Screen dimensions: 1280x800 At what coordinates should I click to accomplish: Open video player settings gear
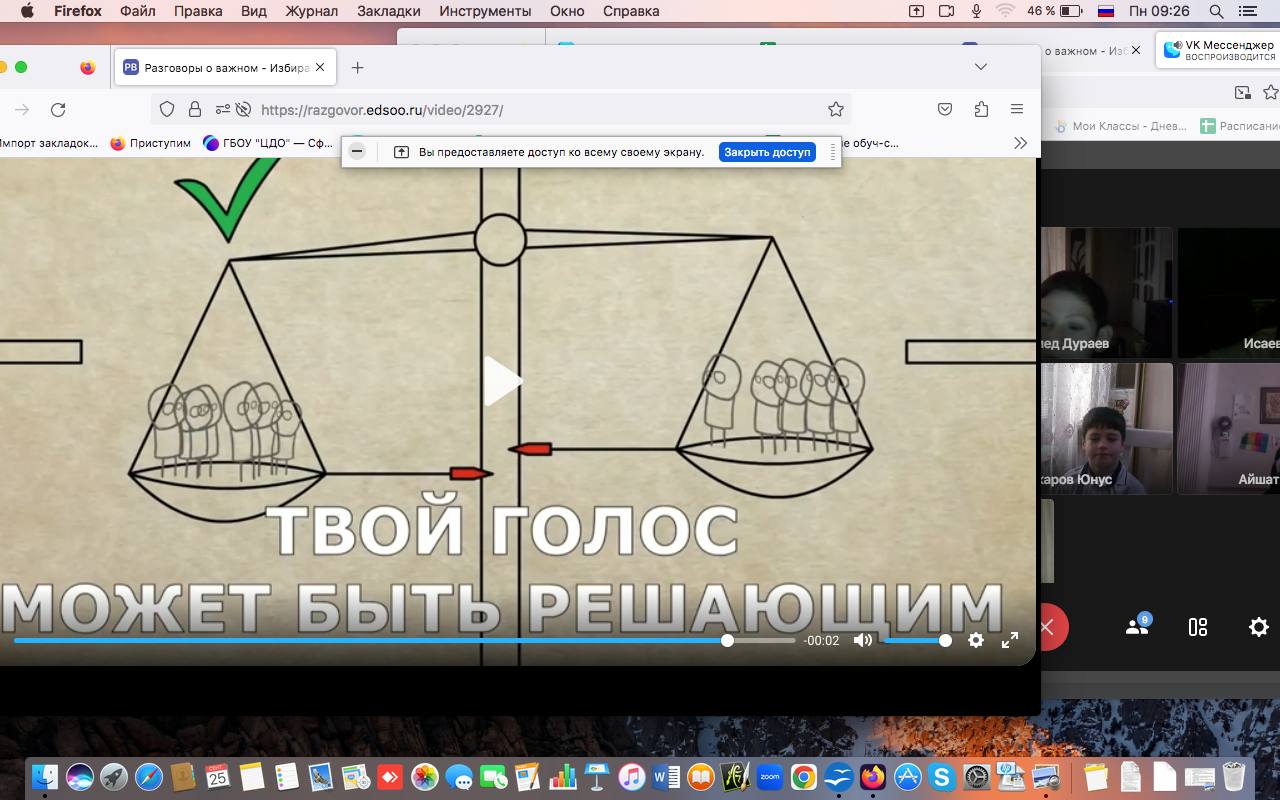(x=976, y=640)
